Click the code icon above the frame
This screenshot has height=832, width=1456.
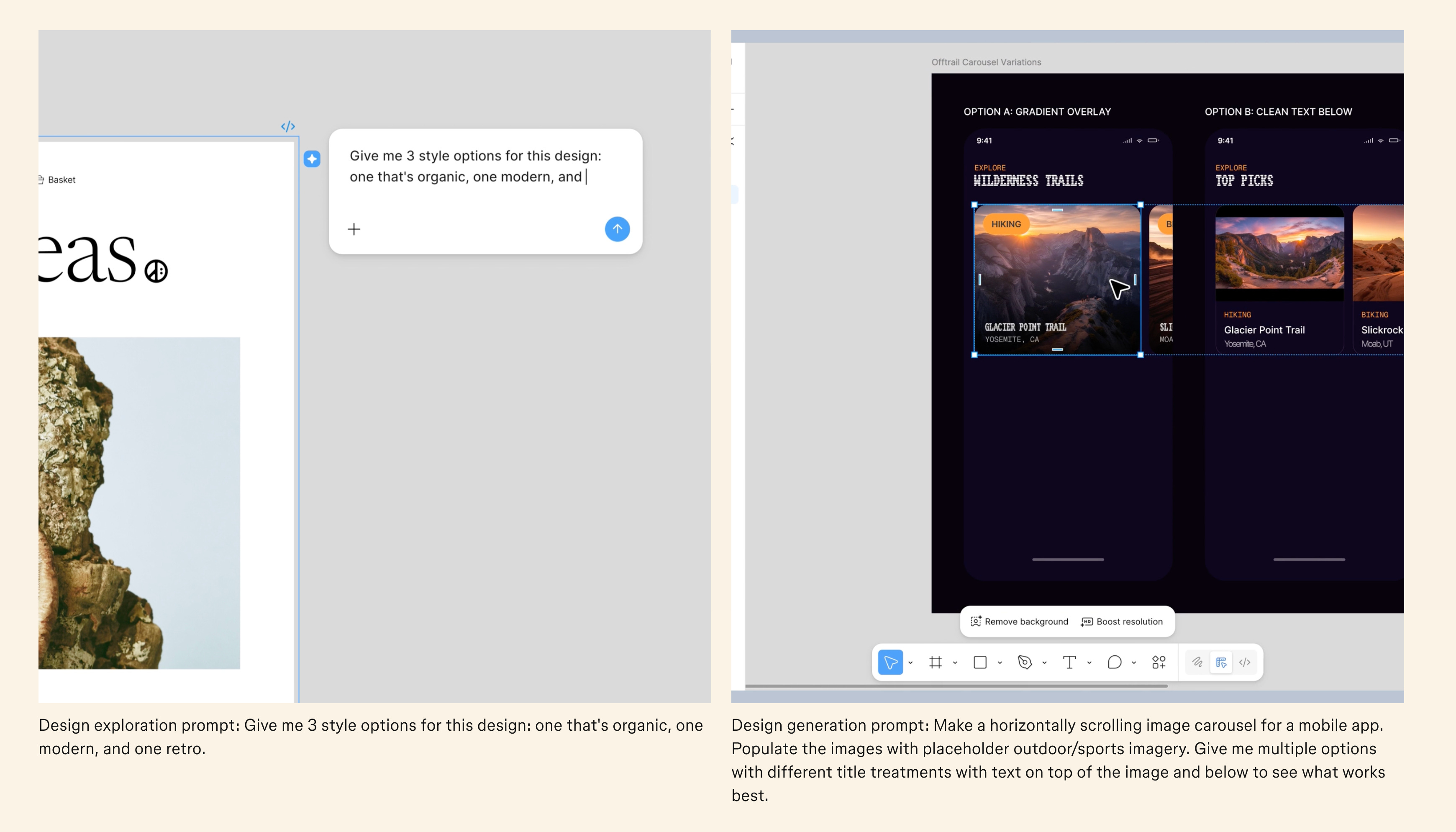pyautogui.click(x=288, y=126)
